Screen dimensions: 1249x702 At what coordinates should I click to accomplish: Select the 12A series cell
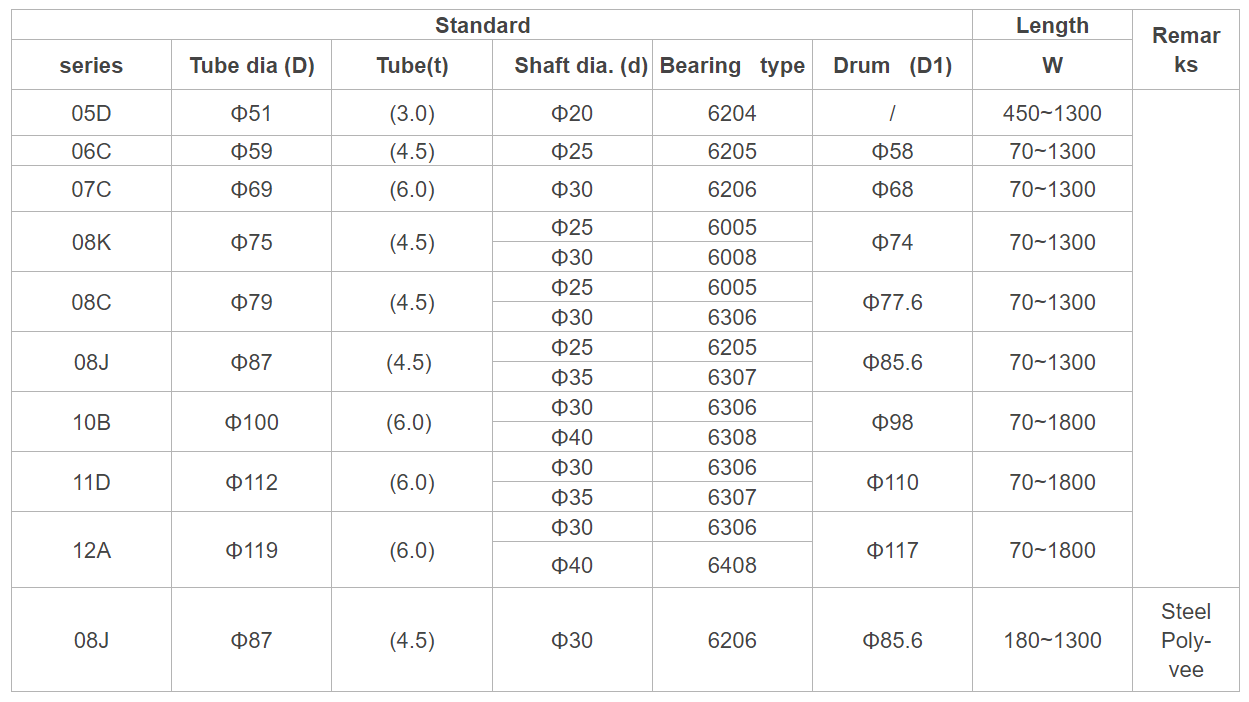click(x=92, y=550)
